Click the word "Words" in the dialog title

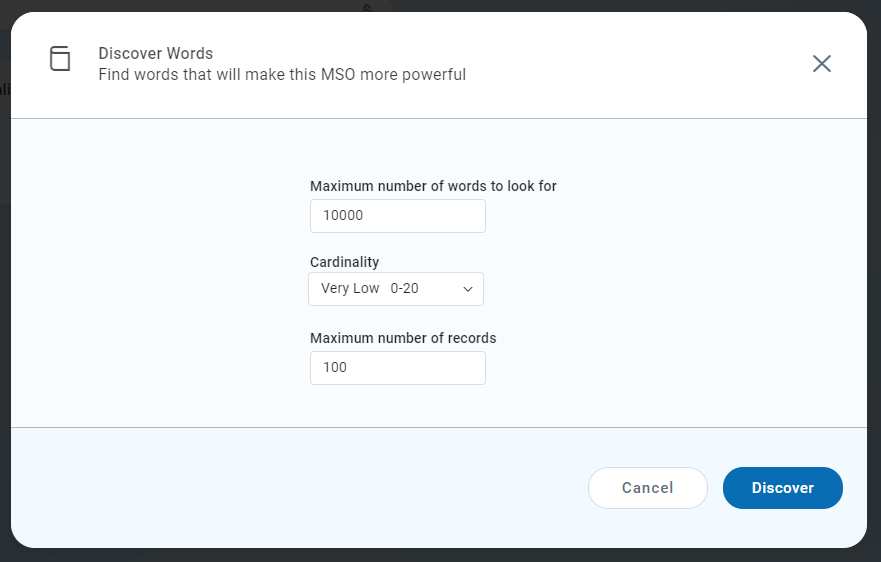pyautogui.click(x=189, y=53)
